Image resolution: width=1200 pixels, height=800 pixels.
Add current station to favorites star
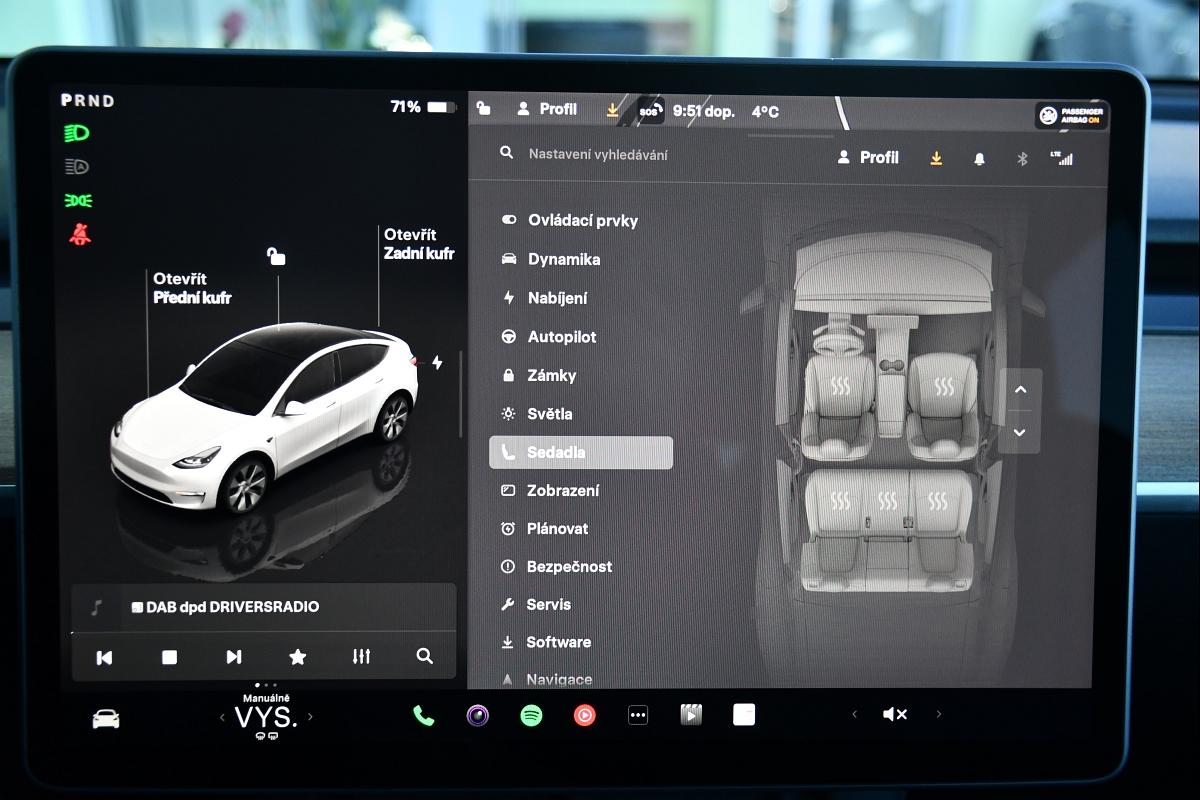click(x=297, y=657)
